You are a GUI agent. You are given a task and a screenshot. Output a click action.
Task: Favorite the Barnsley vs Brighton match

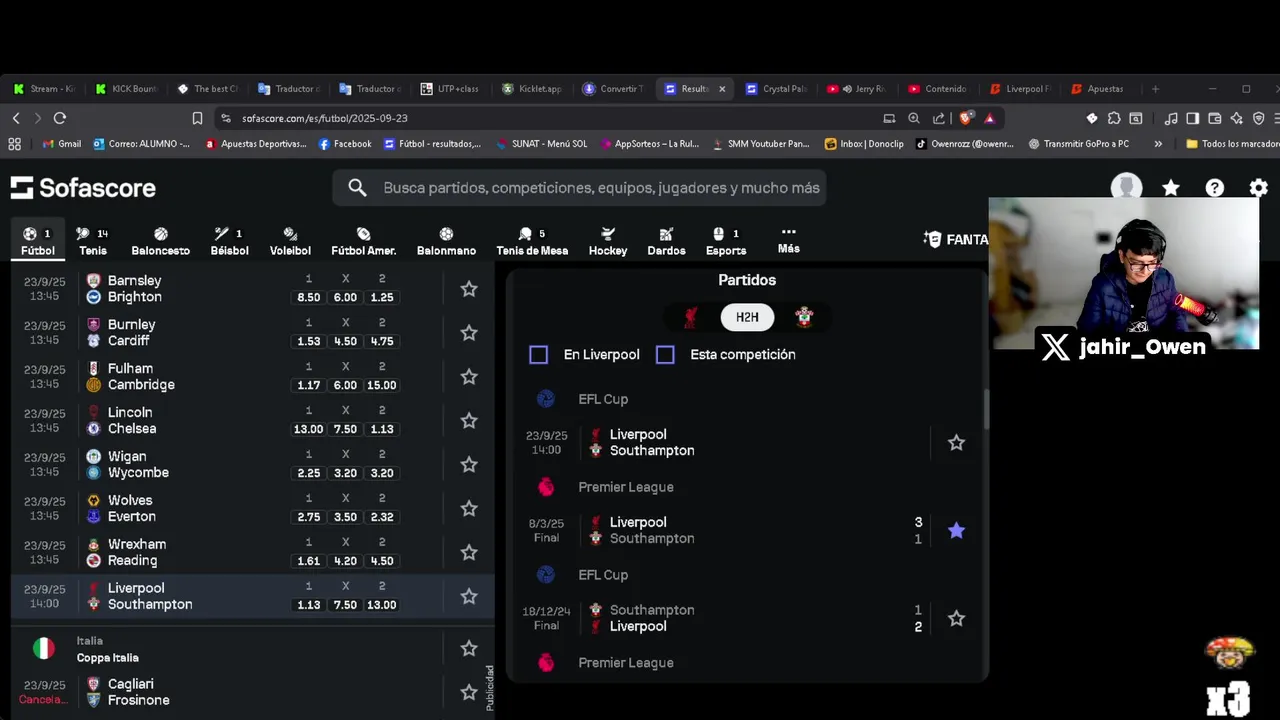(469, 289)
